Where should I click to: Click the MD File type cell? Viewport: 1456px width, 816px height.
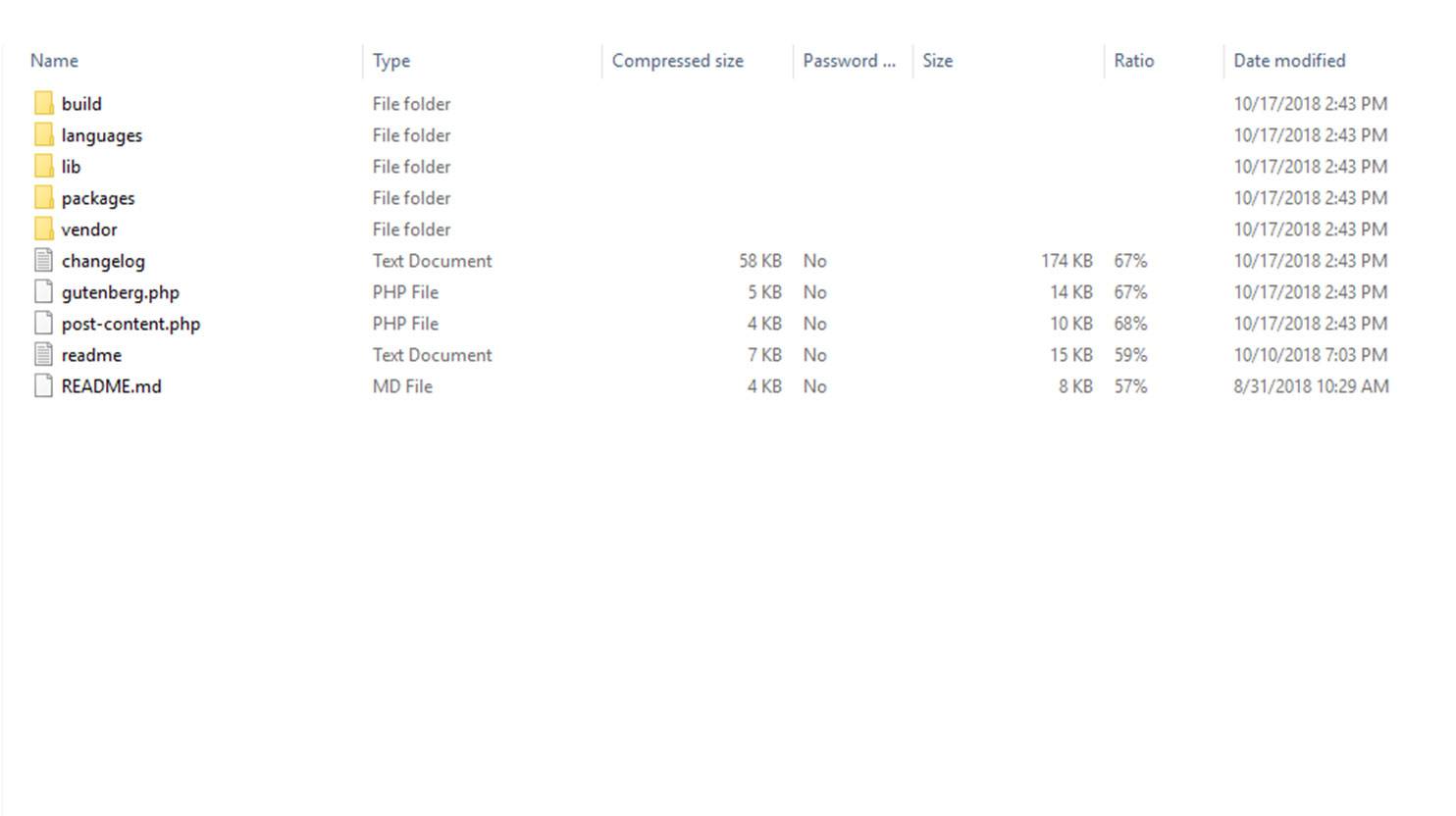click(402, 386)
